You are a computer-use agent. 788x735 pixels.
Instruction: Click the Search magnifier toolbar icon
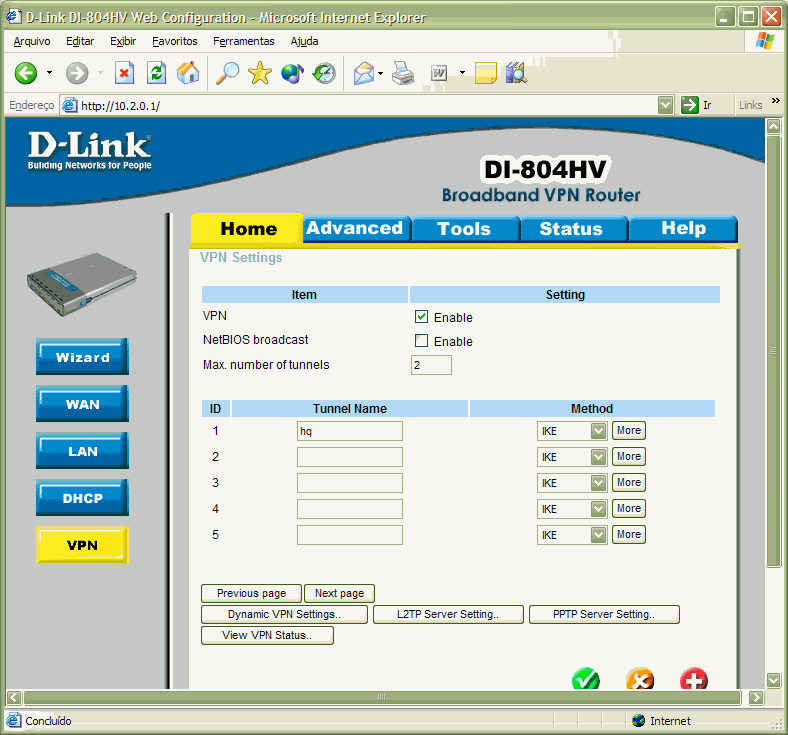[x=228, y=73]
